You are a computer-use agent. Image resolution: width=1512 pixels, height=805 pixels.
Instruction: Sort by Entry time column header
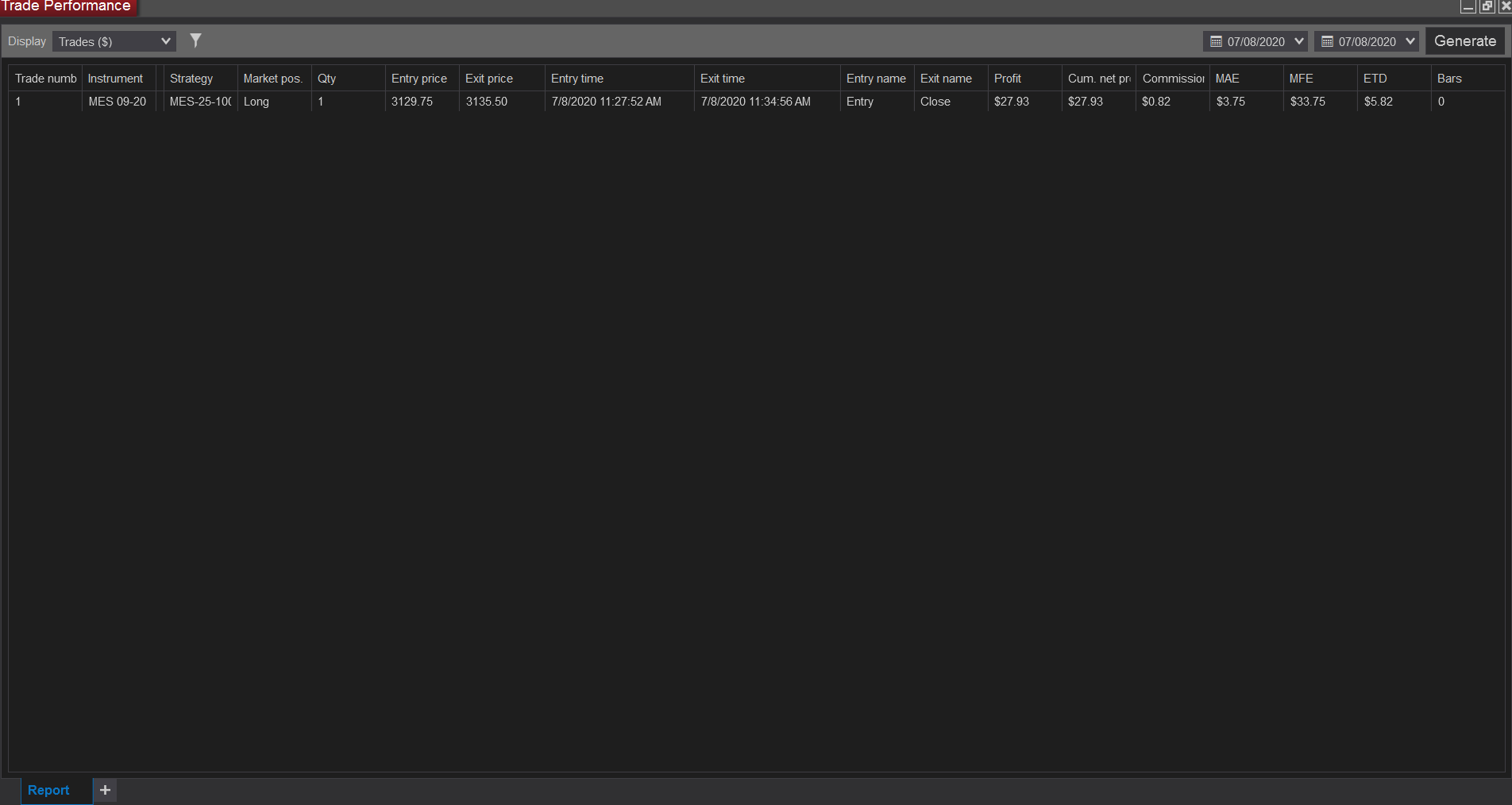pos(619,79)
